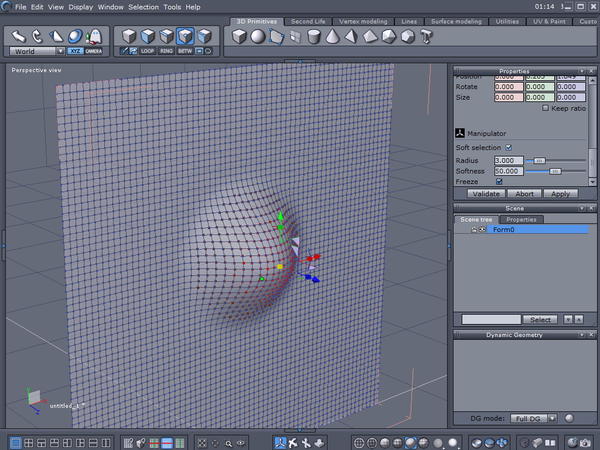Click down arrow next to Select button
600x450 pixels.
pyautogui.click(x=568, y=319)
